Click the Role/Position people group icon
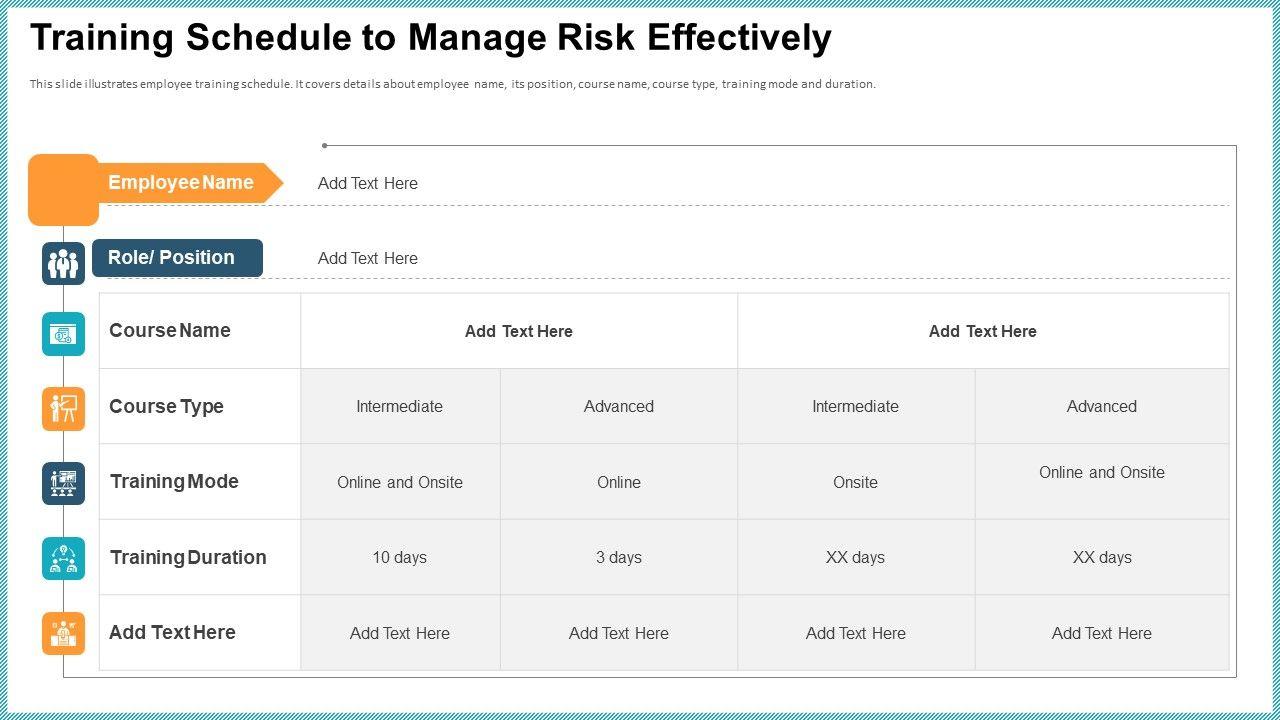The width and height of the screenshot is (1280, 720). 63,263
